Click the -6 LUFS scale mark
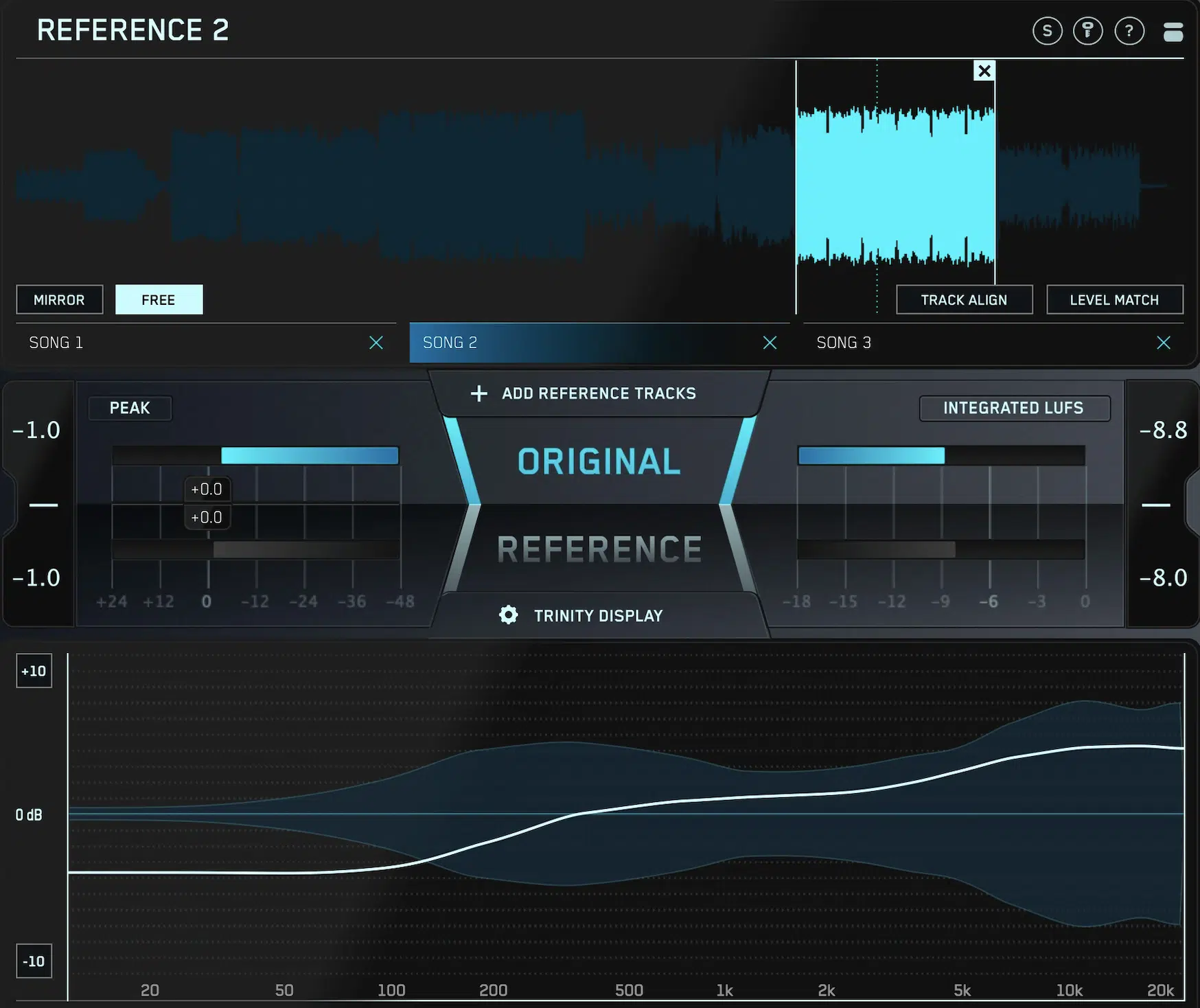Viewport: 1200px width, 1008px height. [x=989, y=602]
